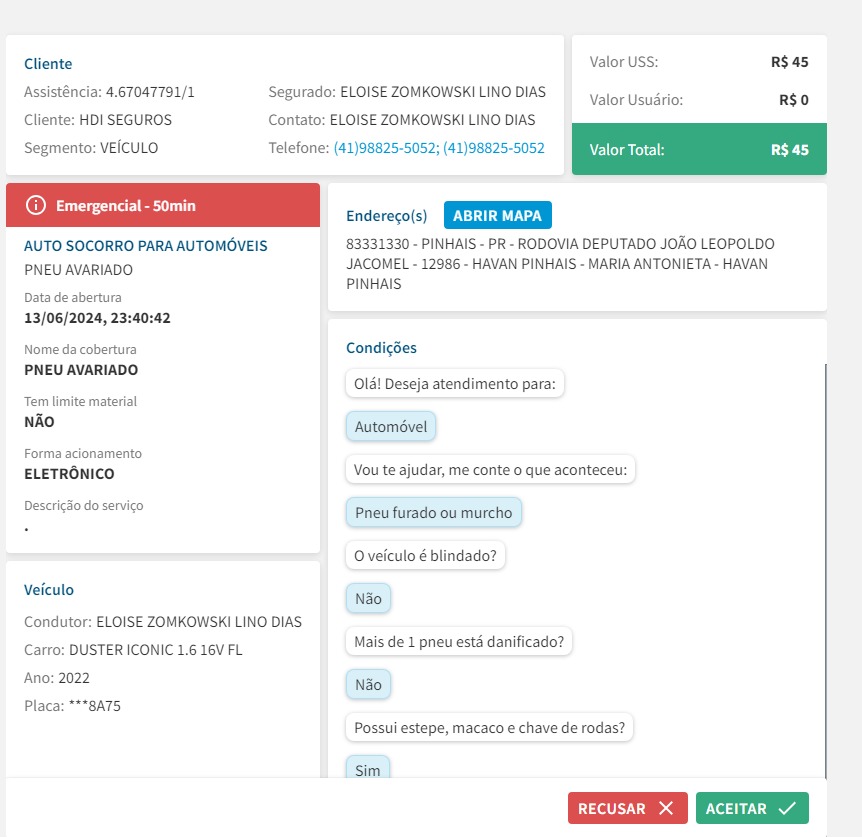Select the 'Sim' answer bubble
Screen dimensions: 862x837
[x=368, y=769]
